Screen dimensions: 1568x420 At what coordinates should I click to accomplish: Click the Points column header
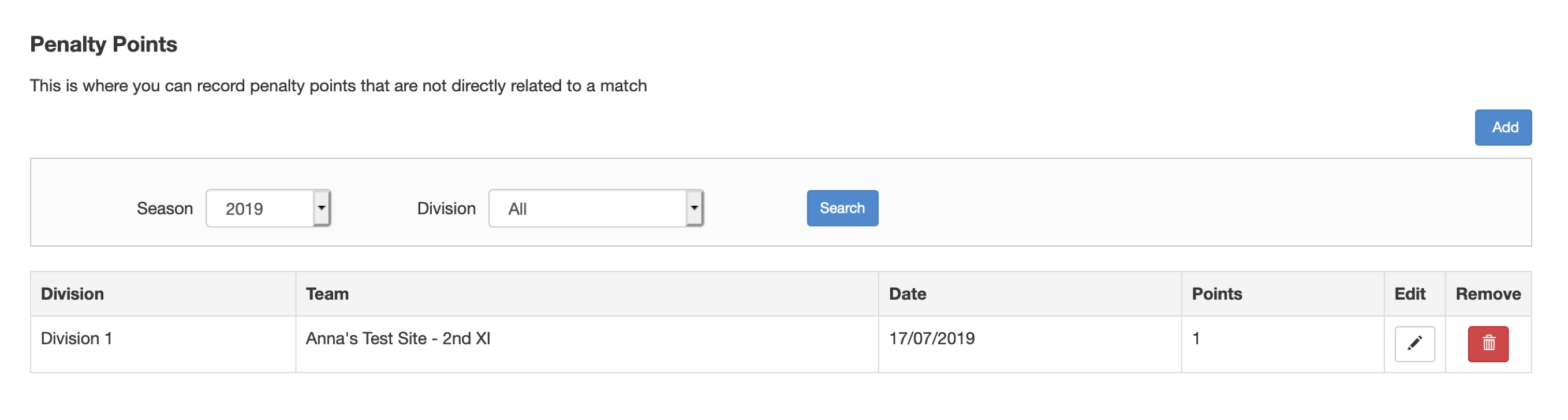(1216, 294)
